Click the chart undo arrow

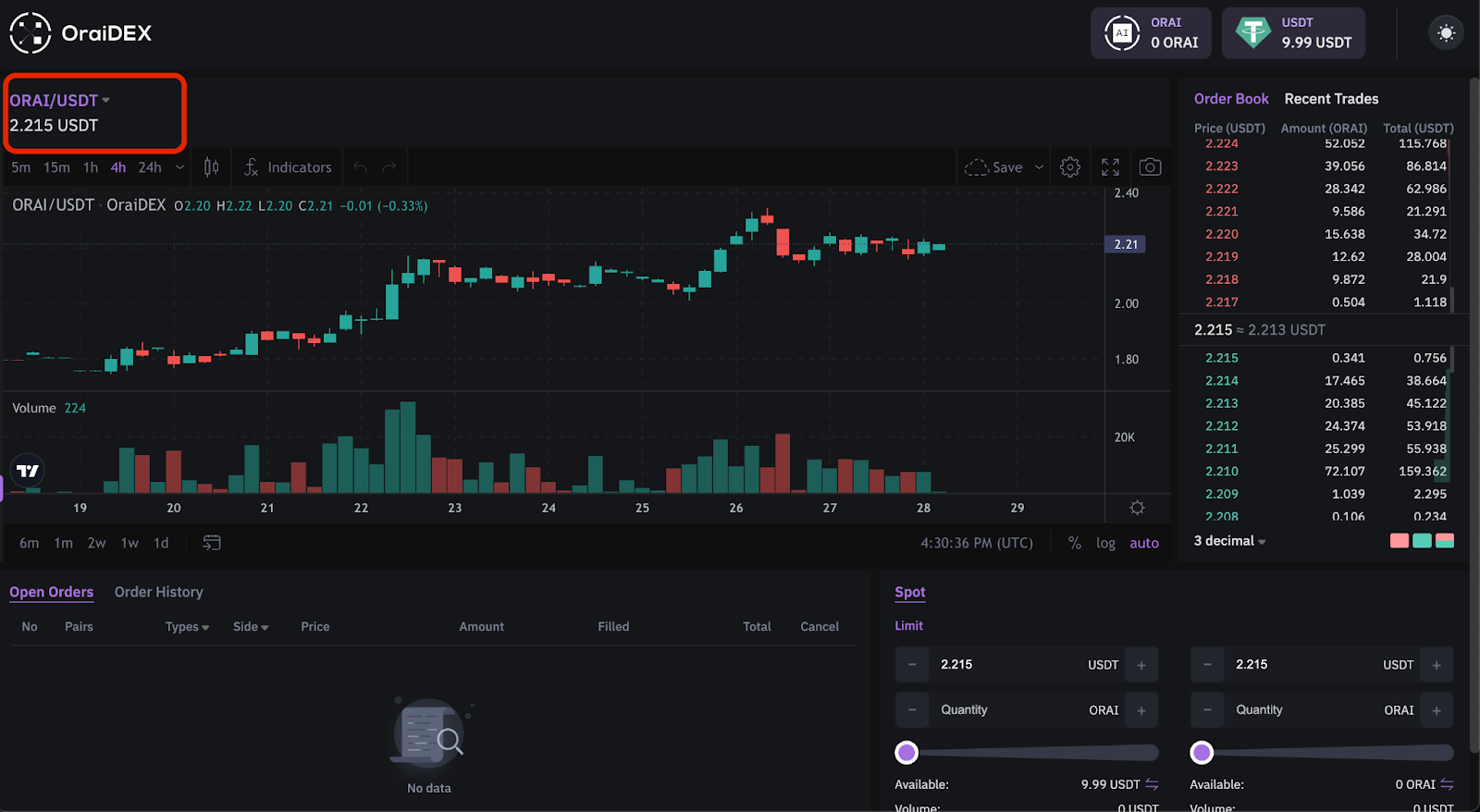click(x=361, y=167)
